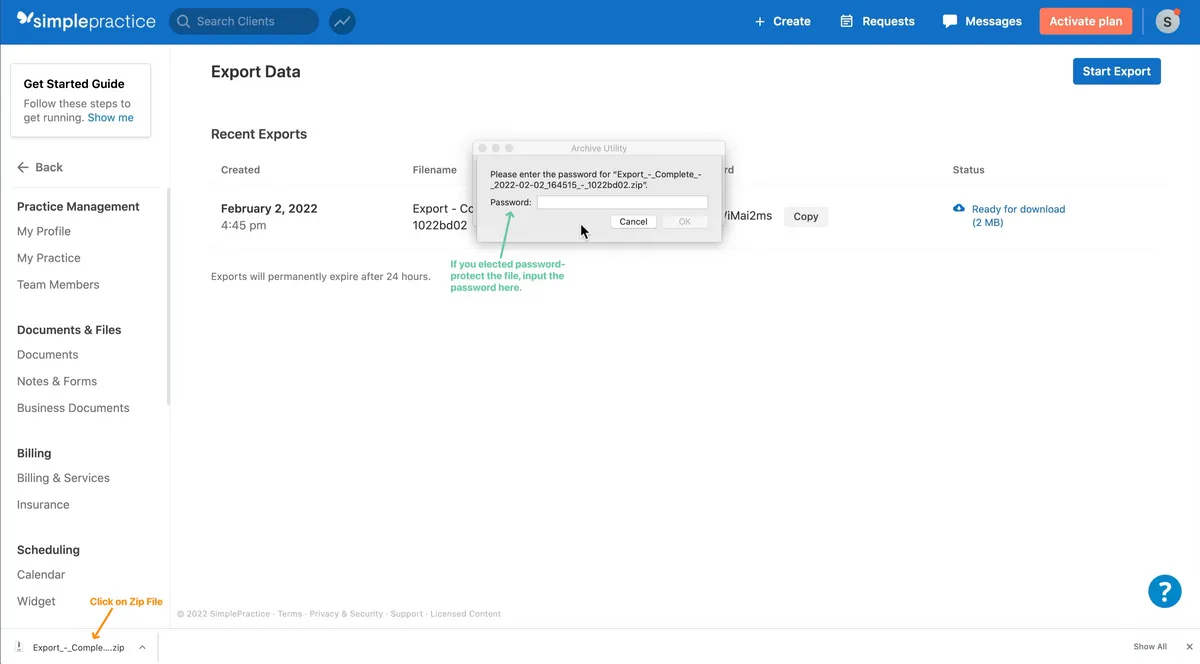The height and width of the screenshot is (664, 1200).
Task: Open the SimplePractice home logo
Action: (86, 21)
